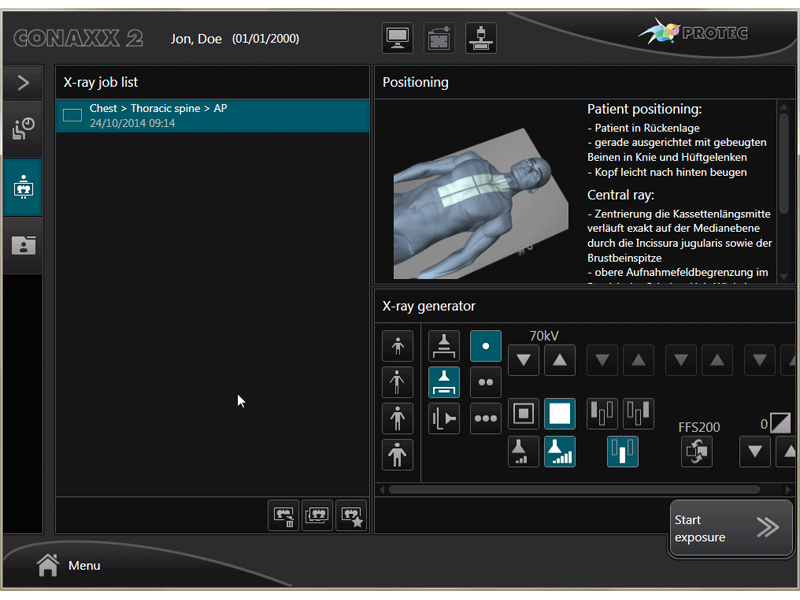Select three-point exposure technique
This screenshot has height=600, width=800.
point(486,419)
